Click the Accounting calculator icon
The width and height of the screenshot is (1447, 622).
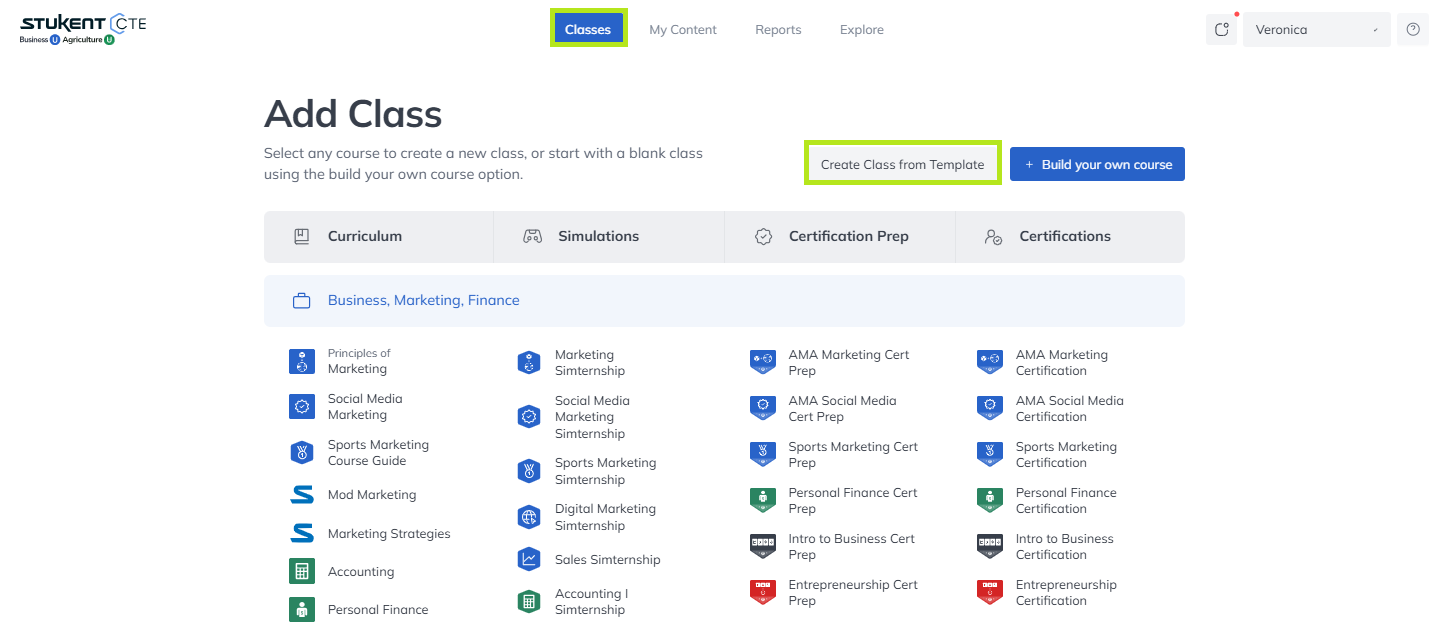(x=302, y=571)
